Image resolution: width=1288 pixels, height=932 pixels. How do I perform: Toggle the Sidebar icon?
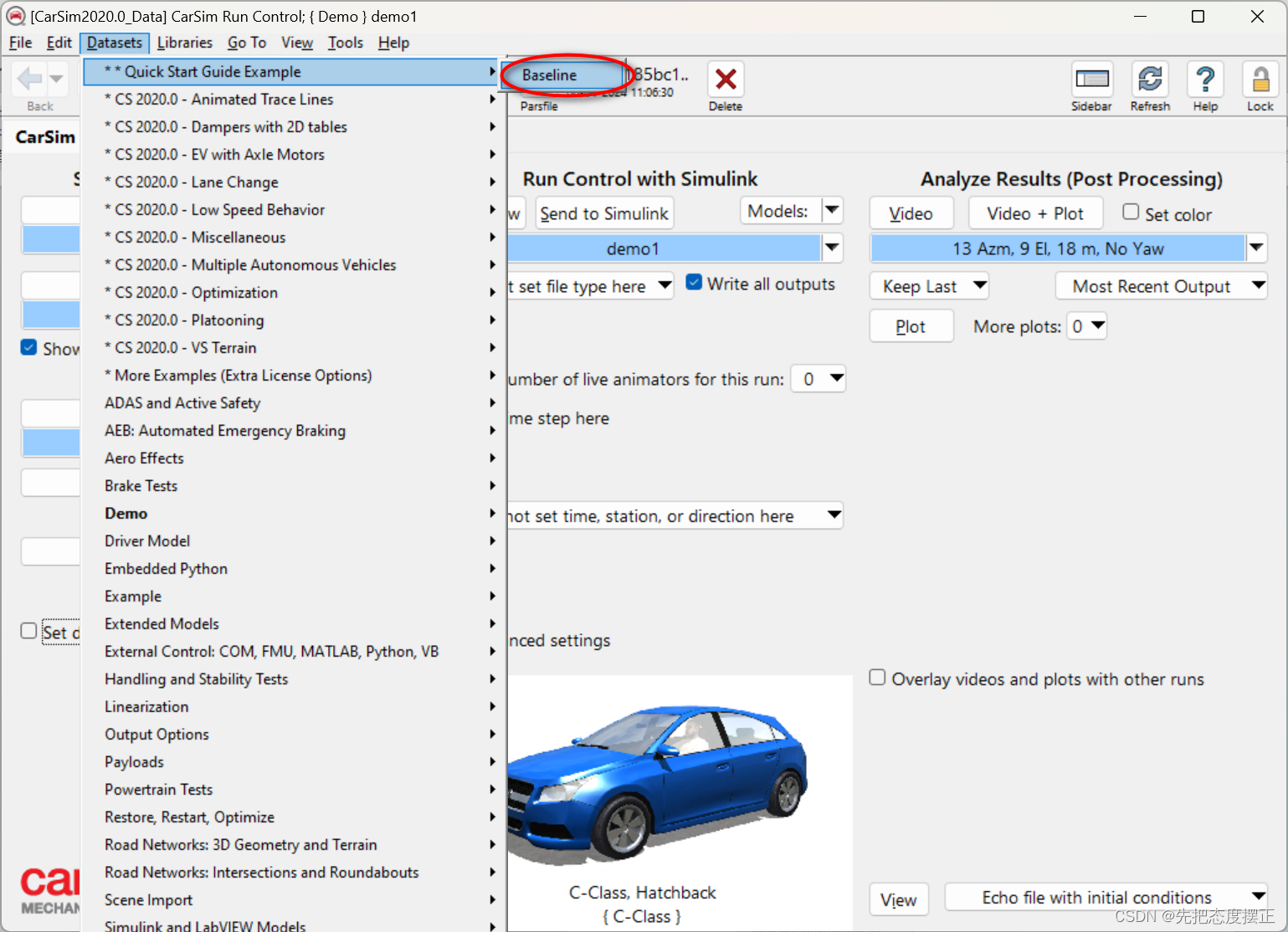click(1092, 79)
